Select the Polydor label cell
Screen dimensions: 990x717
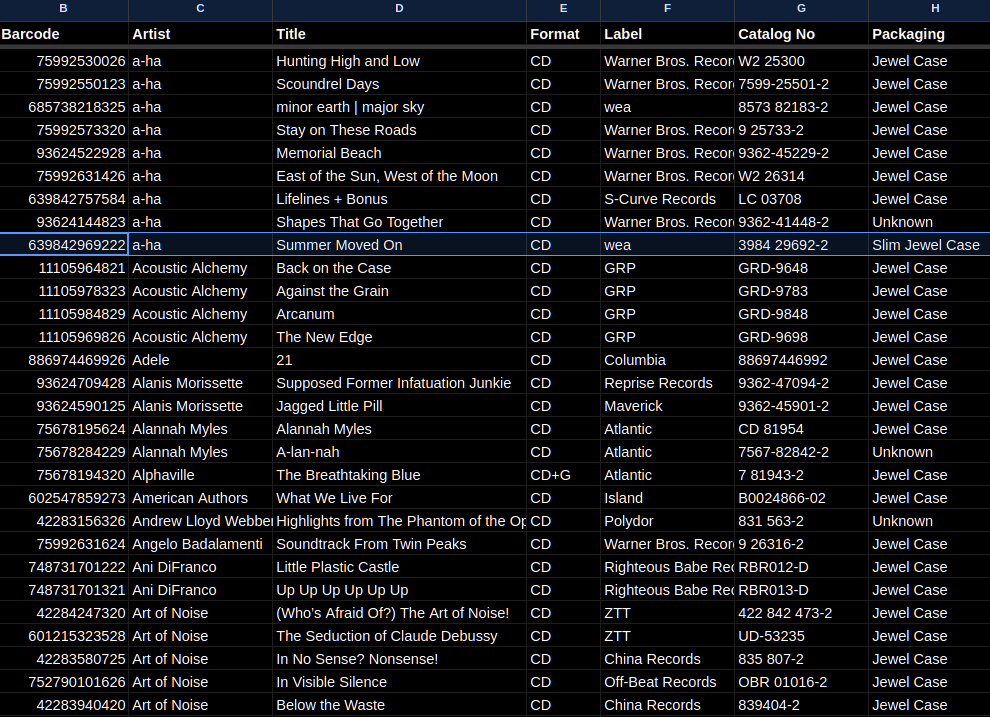tap(667, 521)
